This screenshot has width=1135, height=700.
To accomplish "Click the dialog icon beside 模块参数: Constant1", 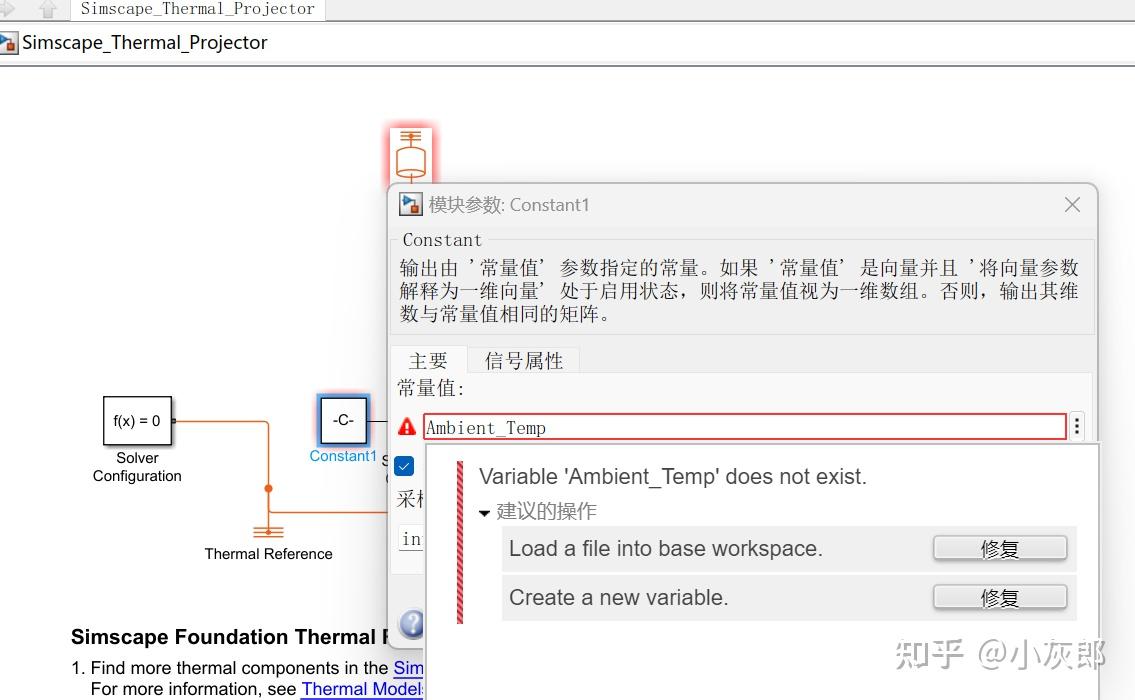I will [x=410, y=204].
